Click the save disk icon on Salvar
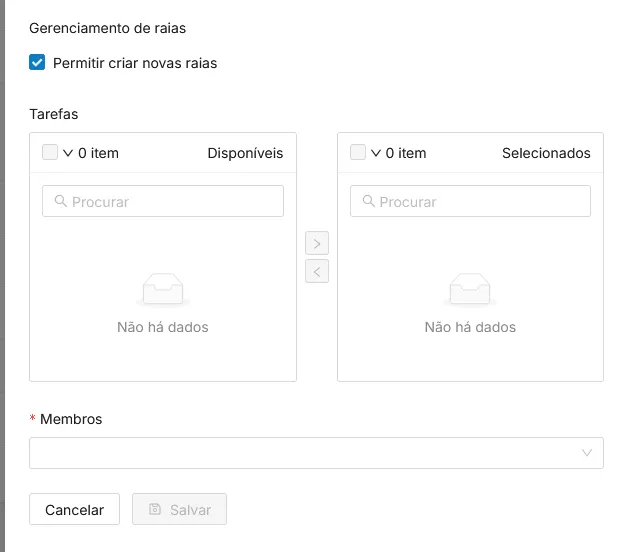Image resolution: width=617 pixels, height=552 pixels. (155, 509)
